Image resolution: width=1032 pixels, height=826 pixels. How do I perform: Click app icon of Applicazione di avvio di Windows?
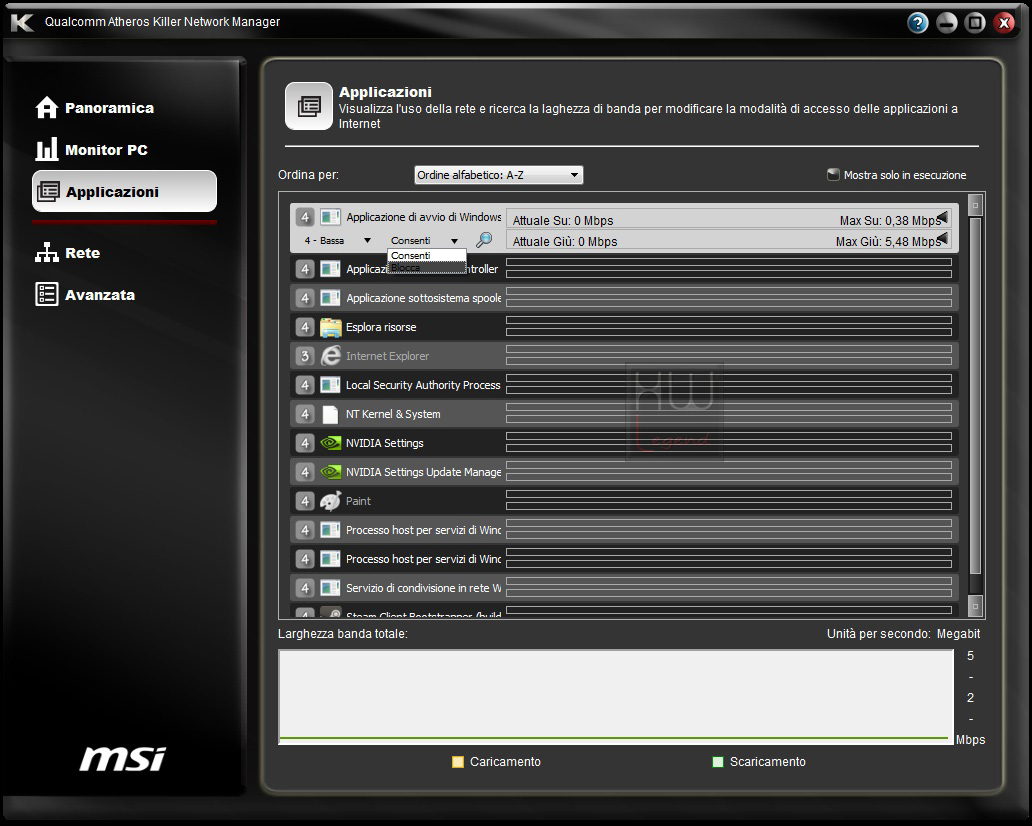330,217
